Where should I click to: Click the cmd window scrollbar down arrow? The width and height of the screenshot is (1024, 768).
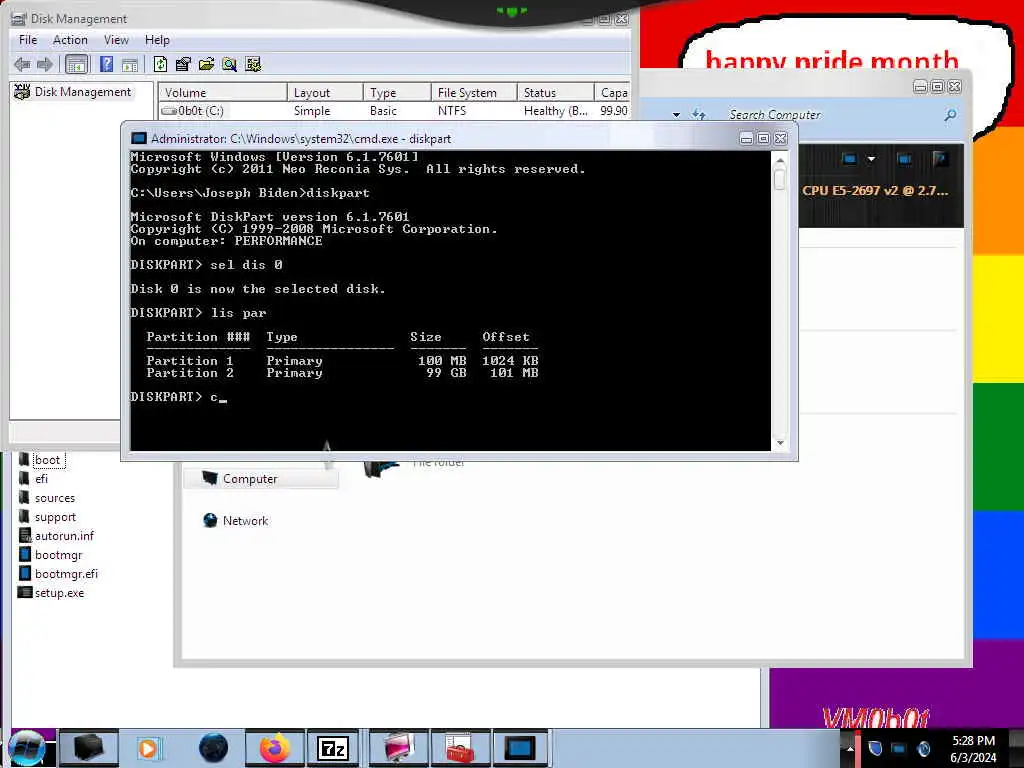(x=780, y=443)
